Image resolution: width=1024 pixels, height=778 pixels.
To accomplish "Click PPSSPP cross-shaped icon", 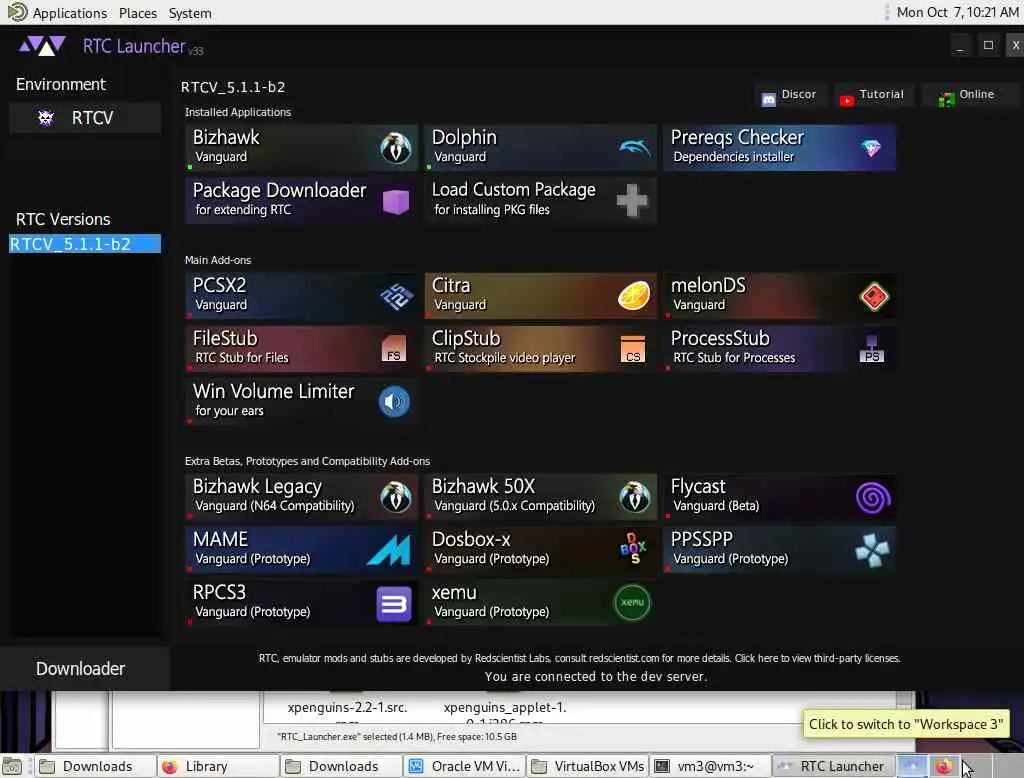I will click(872, 550).
